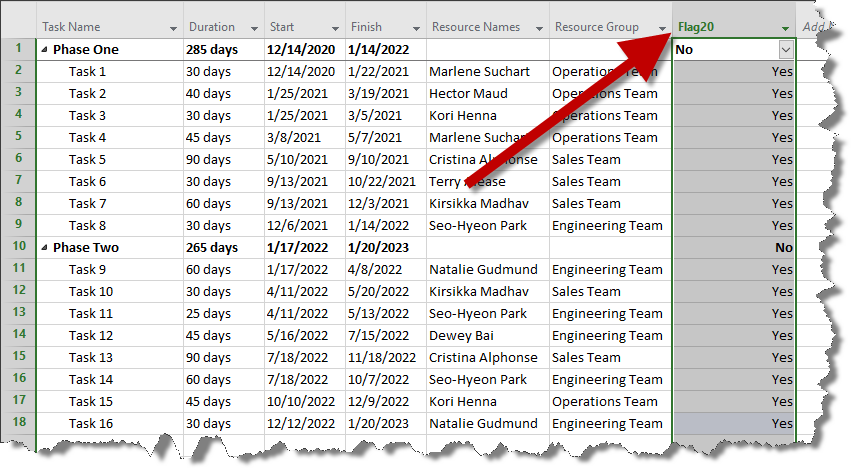Open the Resource Names column filter dropdown

pyautogui.click(x=539, y=28)
